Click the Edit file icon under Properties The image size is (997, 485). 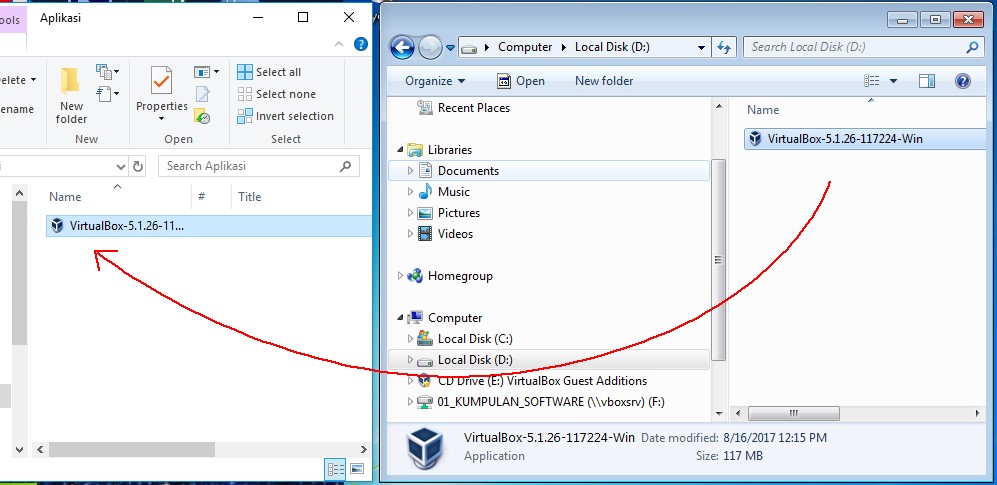(x=203, y=95)
